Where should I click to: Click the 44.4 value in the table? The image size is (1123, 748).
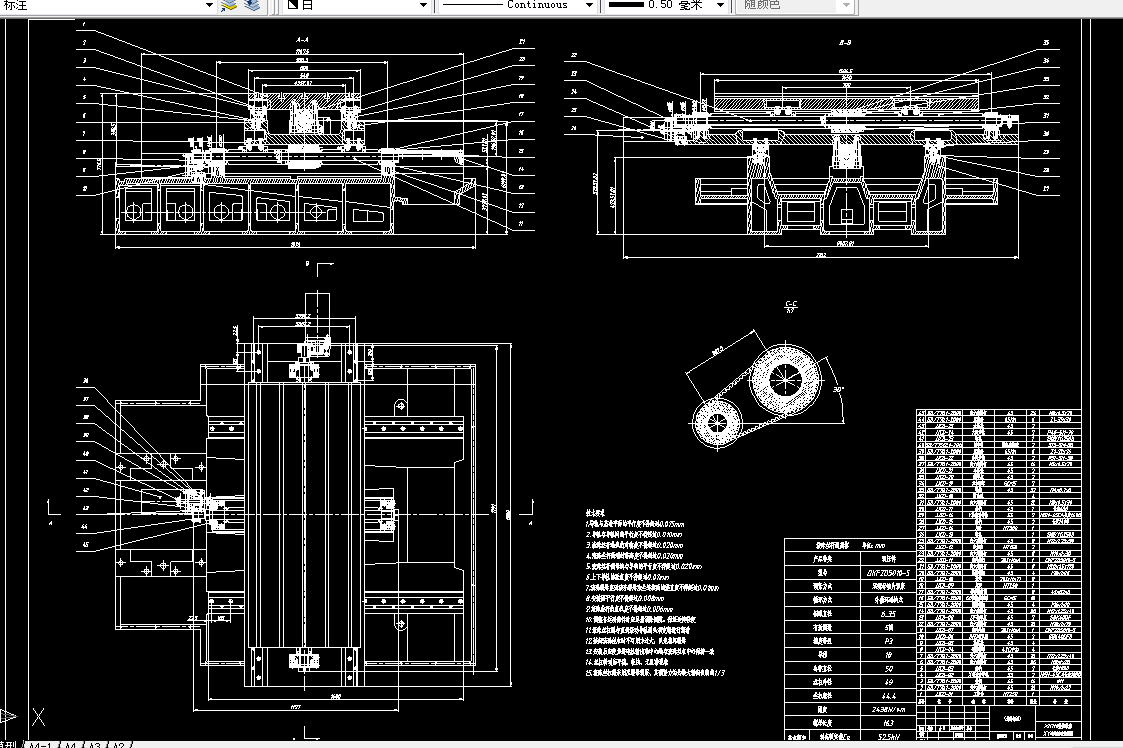[888, 696]
